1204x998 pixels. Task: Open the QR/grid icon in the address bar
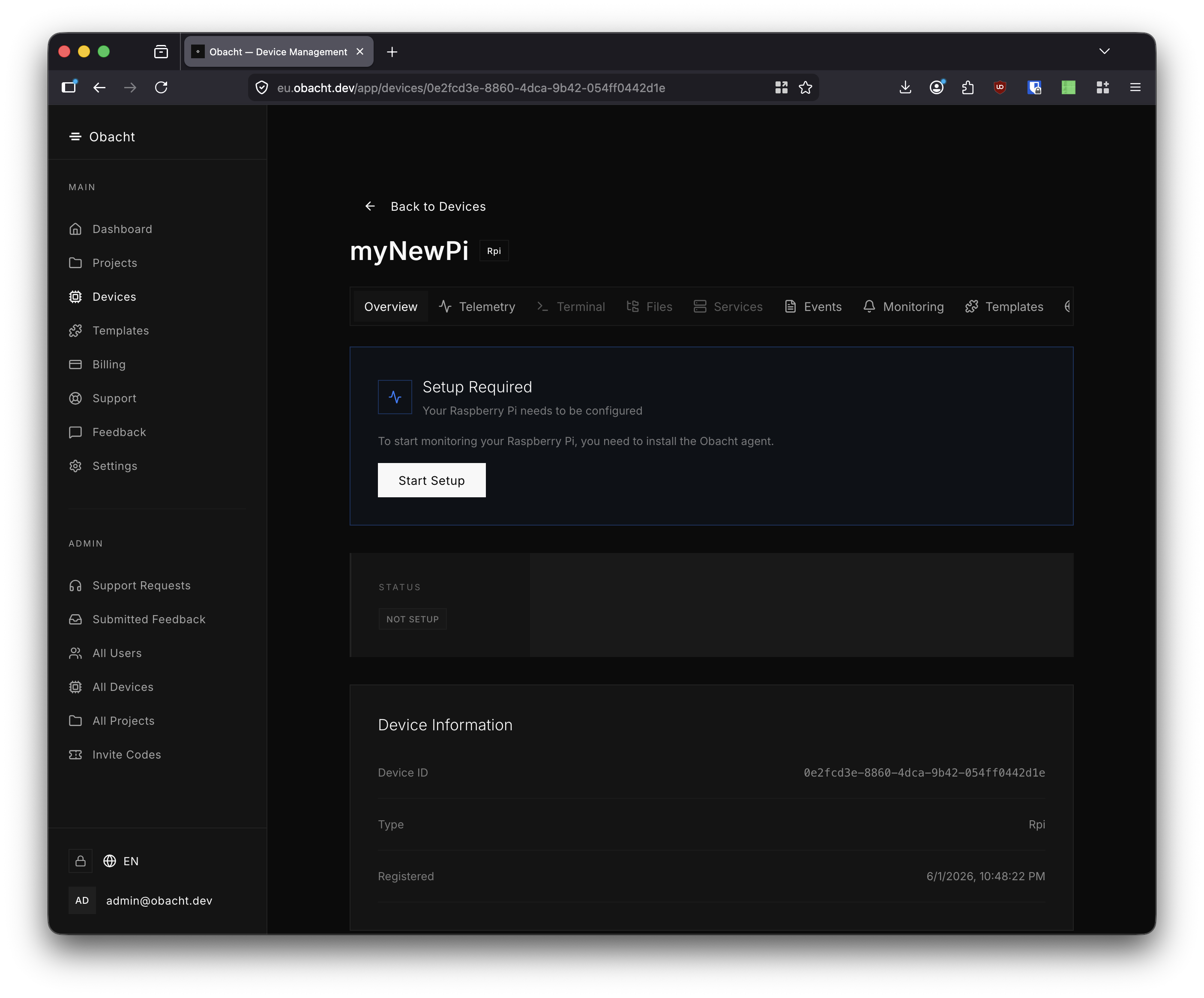(x=782, y=88)
